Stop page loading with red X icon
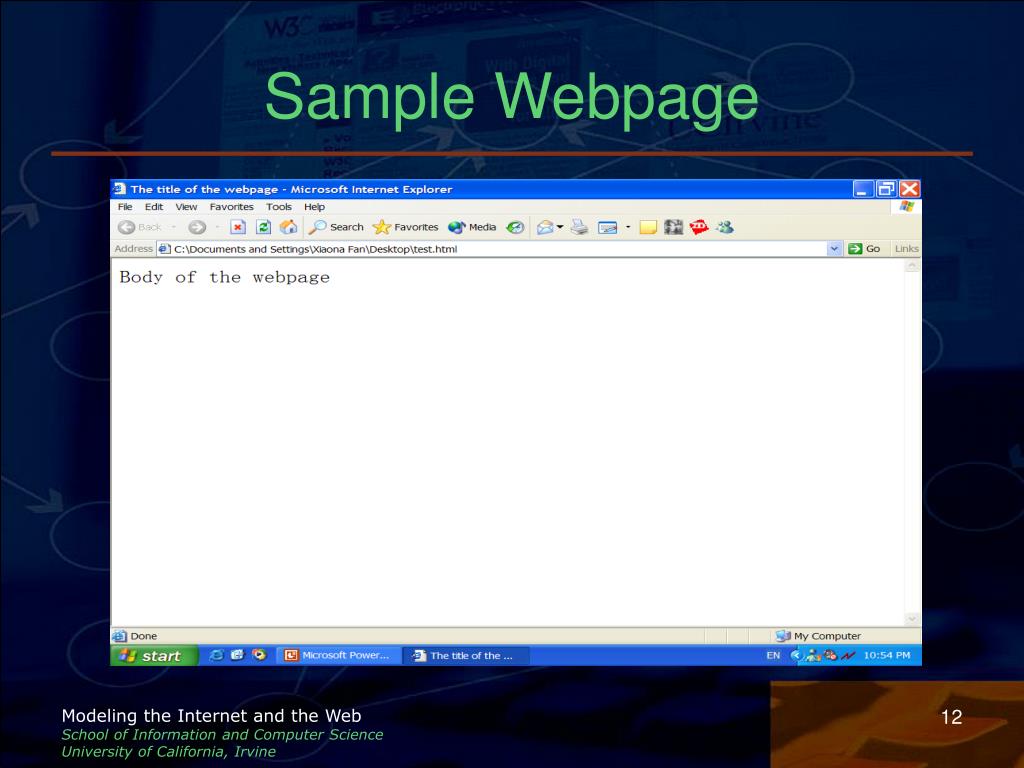 coord(238,227)
